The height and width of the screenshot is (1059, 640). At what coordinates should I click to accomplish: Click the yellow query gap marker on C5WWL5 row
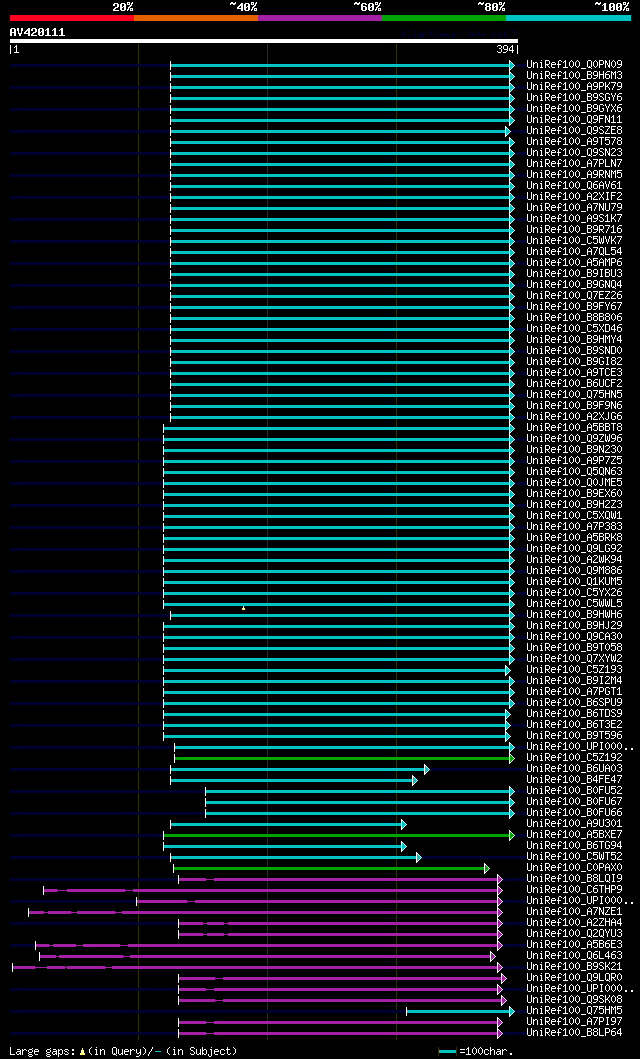(243, 608)
